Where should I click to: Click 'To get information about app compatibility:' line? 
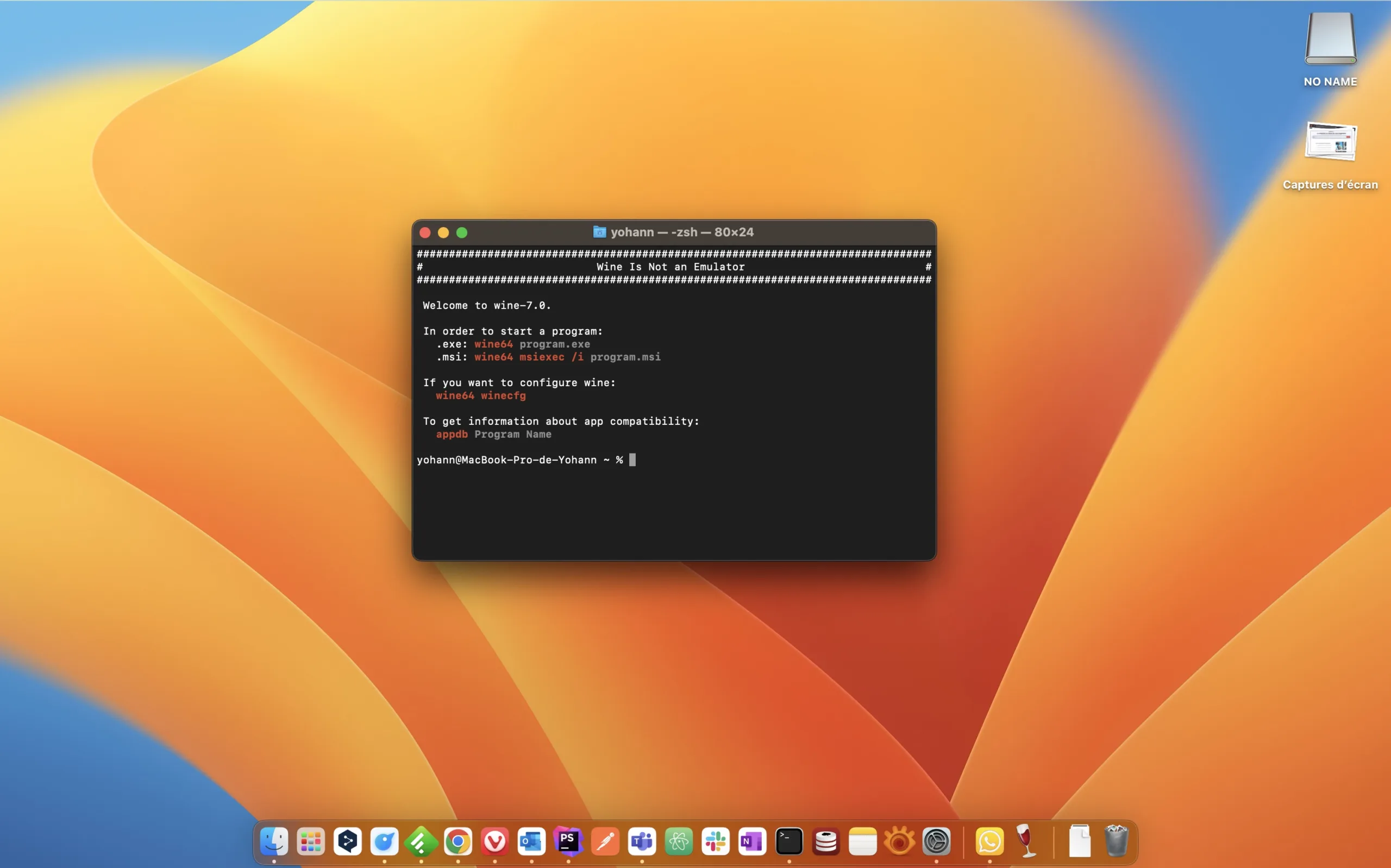coord(561,422)
